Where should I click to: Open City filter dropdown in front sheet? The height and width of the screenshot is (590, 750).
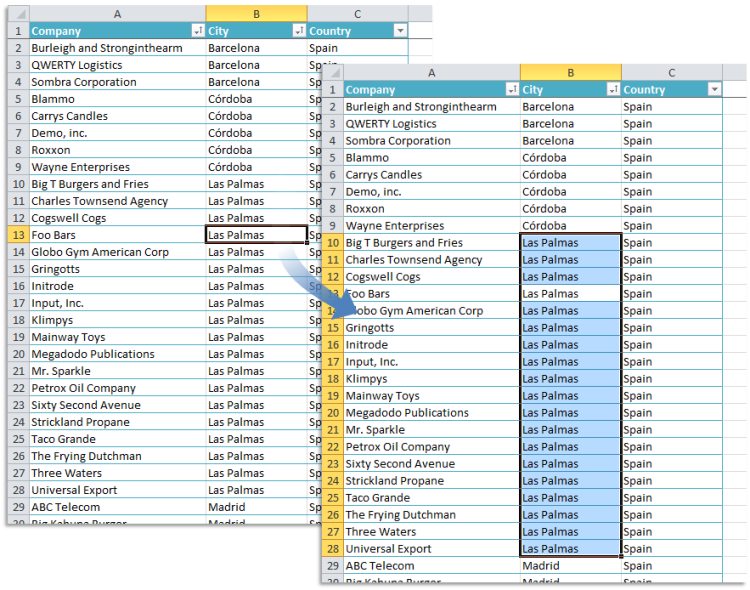click(x=613, y=89)
